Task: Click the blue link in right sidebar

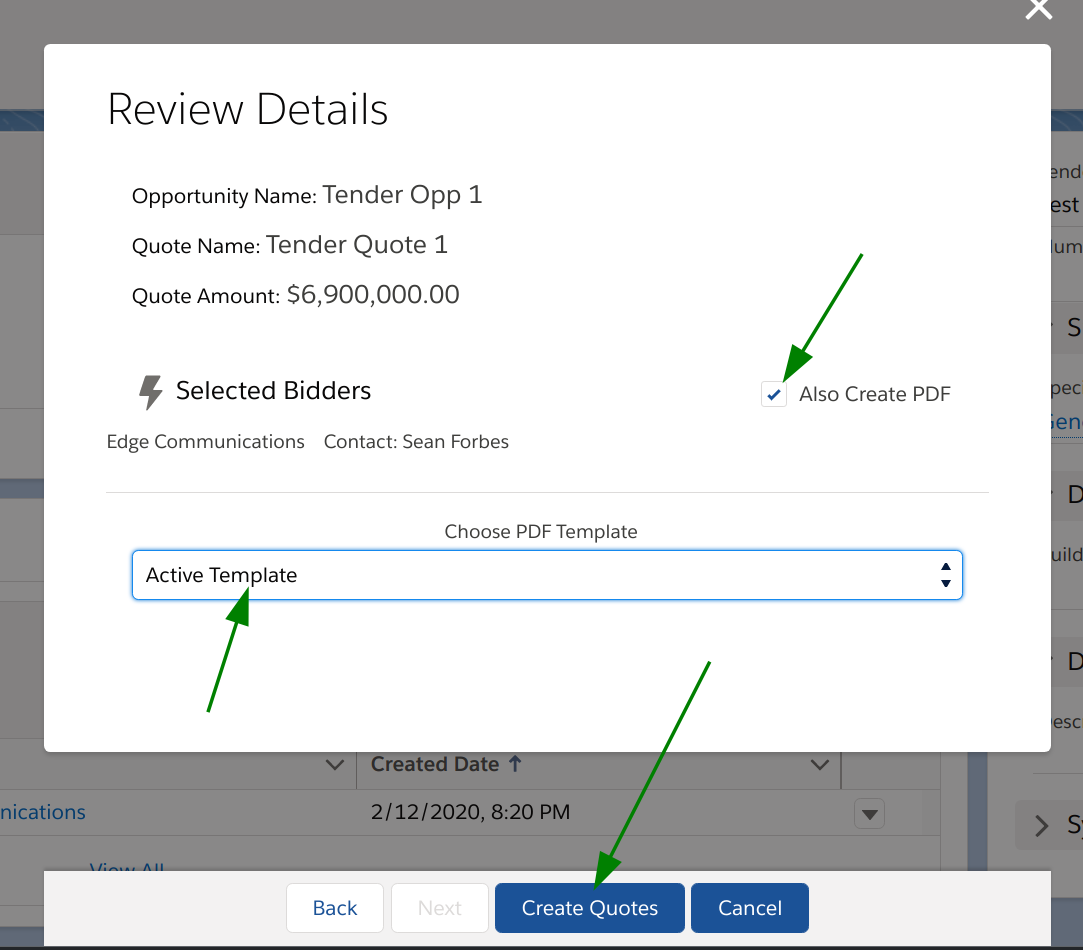Action: click(1066, 422)
